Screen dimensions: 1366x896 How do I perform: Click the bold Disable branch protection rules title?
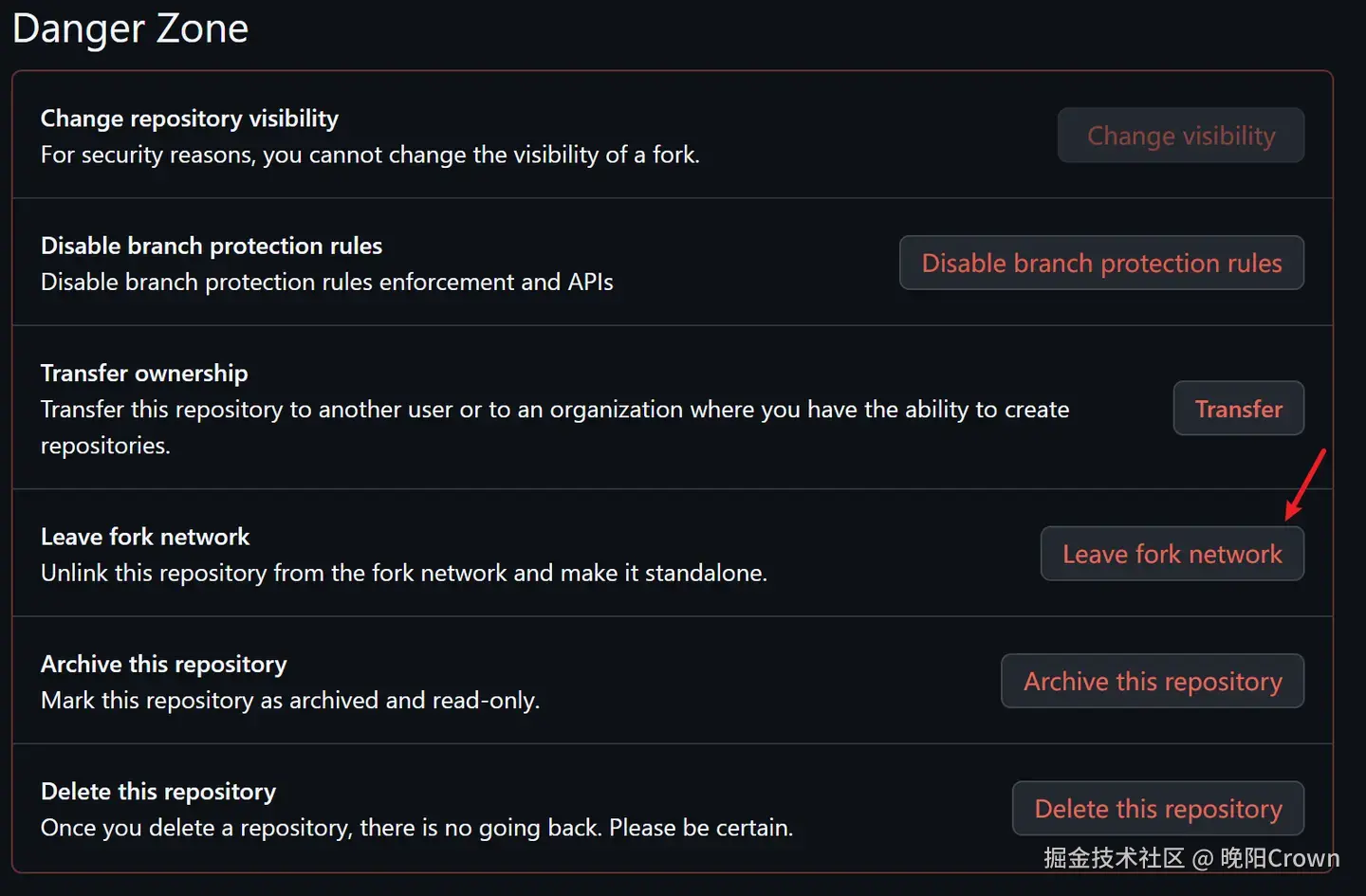tap(211, 246)
